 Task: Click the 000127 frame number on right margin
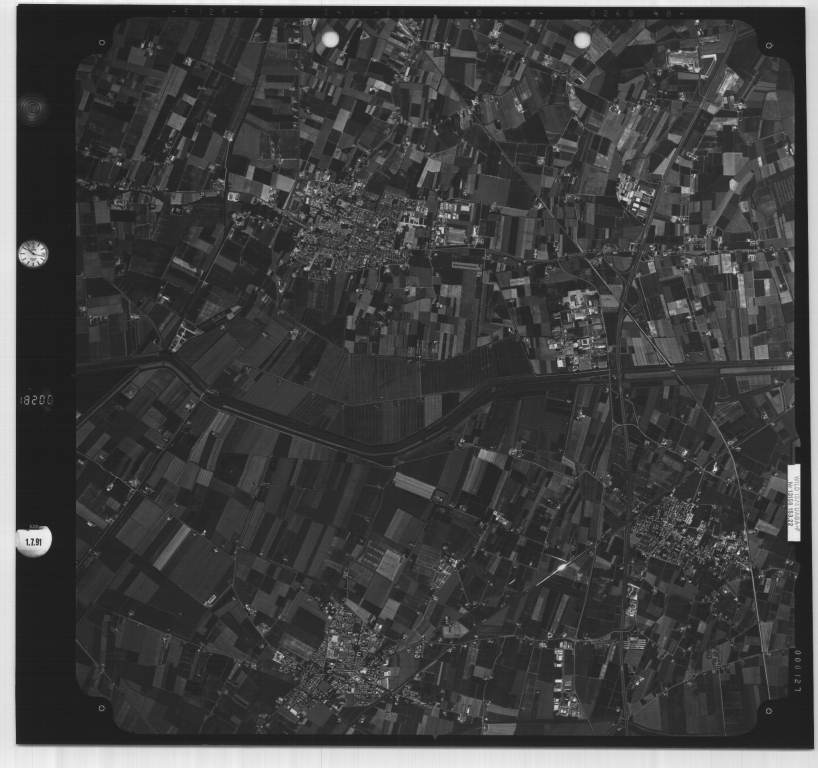pyautogui.click(x=797, y=668)
